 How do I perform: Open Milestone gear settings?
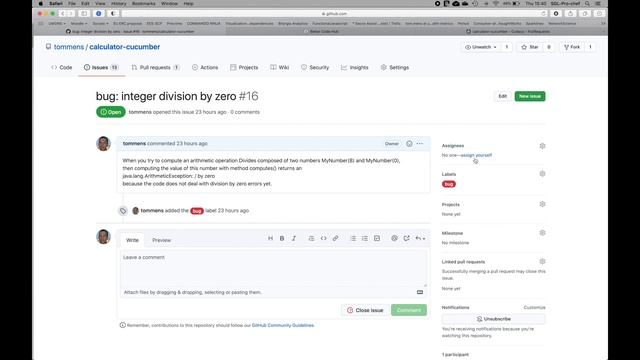coord(542,233)
